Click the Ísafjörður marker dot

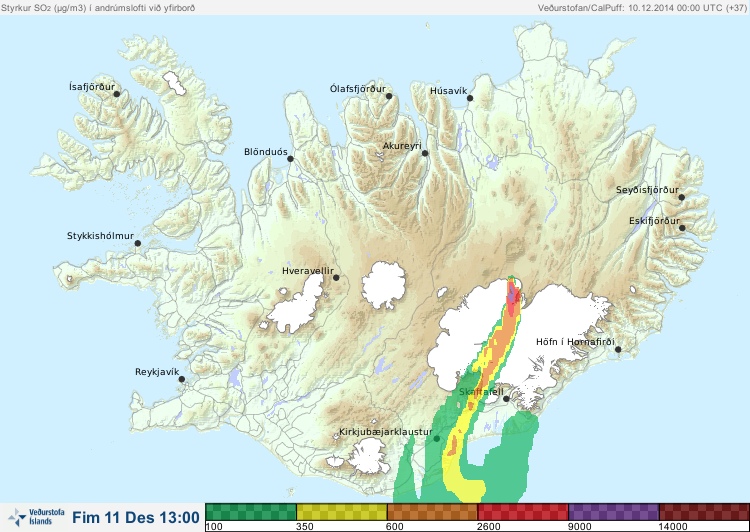click(x=117, y=94)
